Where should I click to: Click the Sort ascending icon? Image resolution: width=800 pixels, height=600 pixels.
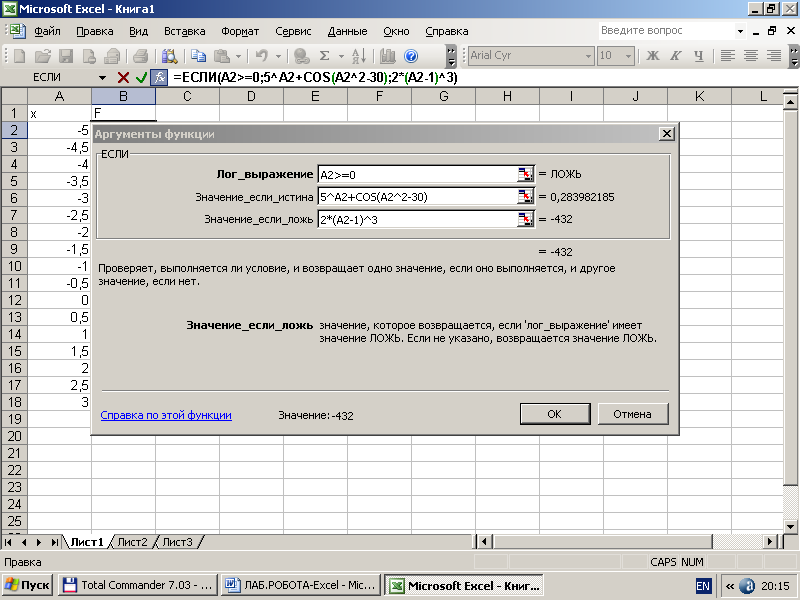click(359, 56)
